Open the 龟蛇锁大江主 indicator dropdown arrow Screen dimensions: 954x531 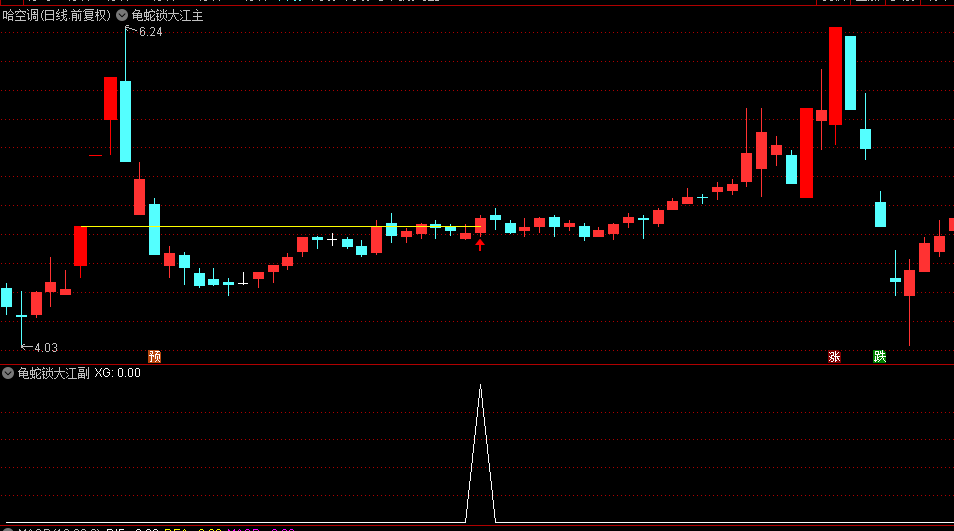122,15
